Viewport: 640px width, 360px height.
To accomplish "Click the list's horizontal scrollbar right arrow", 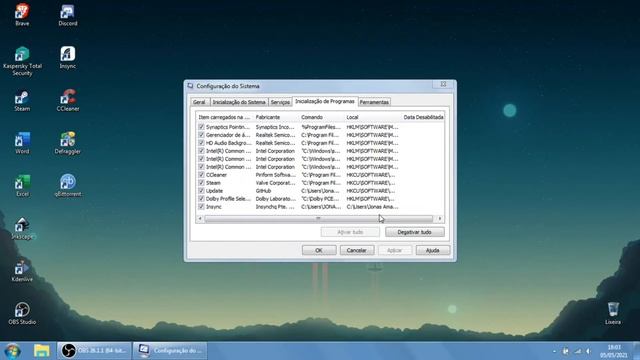I will coord(440,219).
